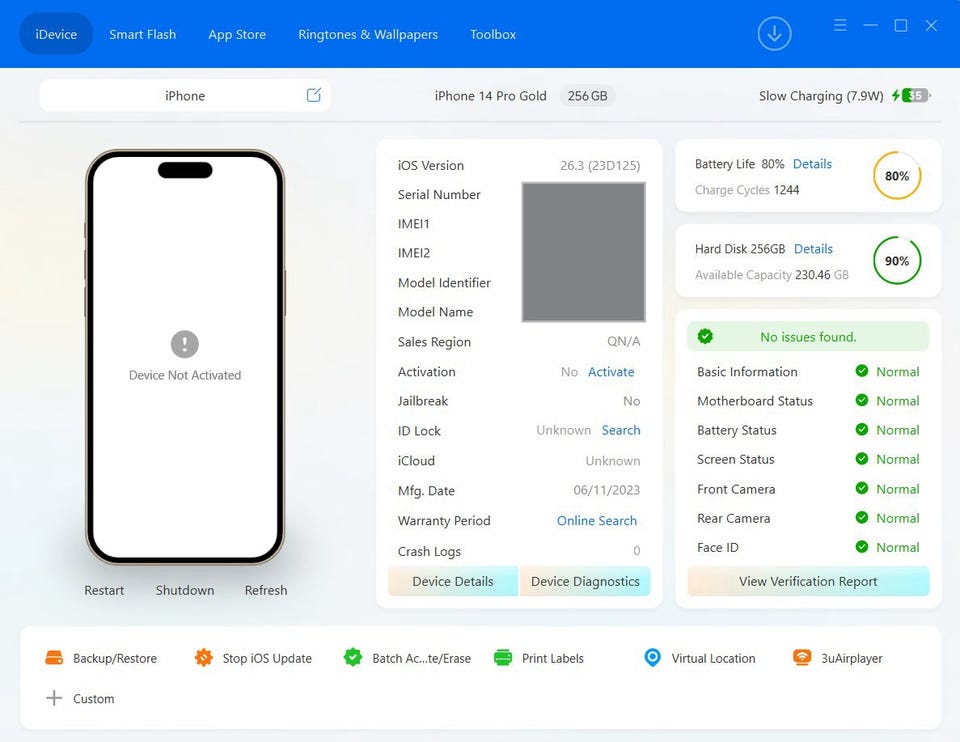Click the iPhone screen preview image

coord(185,357)
